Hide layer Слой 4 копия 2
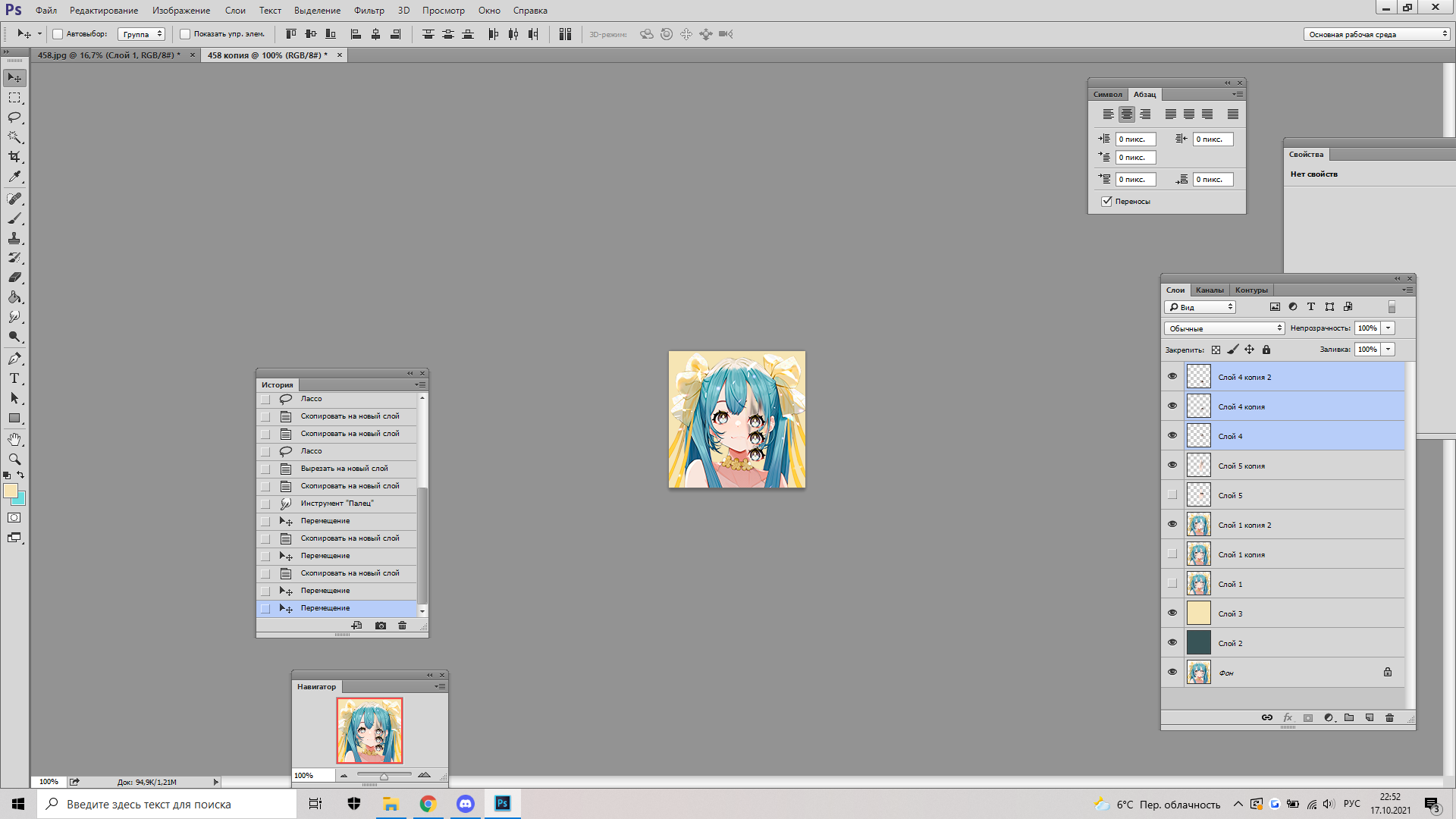Screen dimensions: 1456x819 [1172, 377]
